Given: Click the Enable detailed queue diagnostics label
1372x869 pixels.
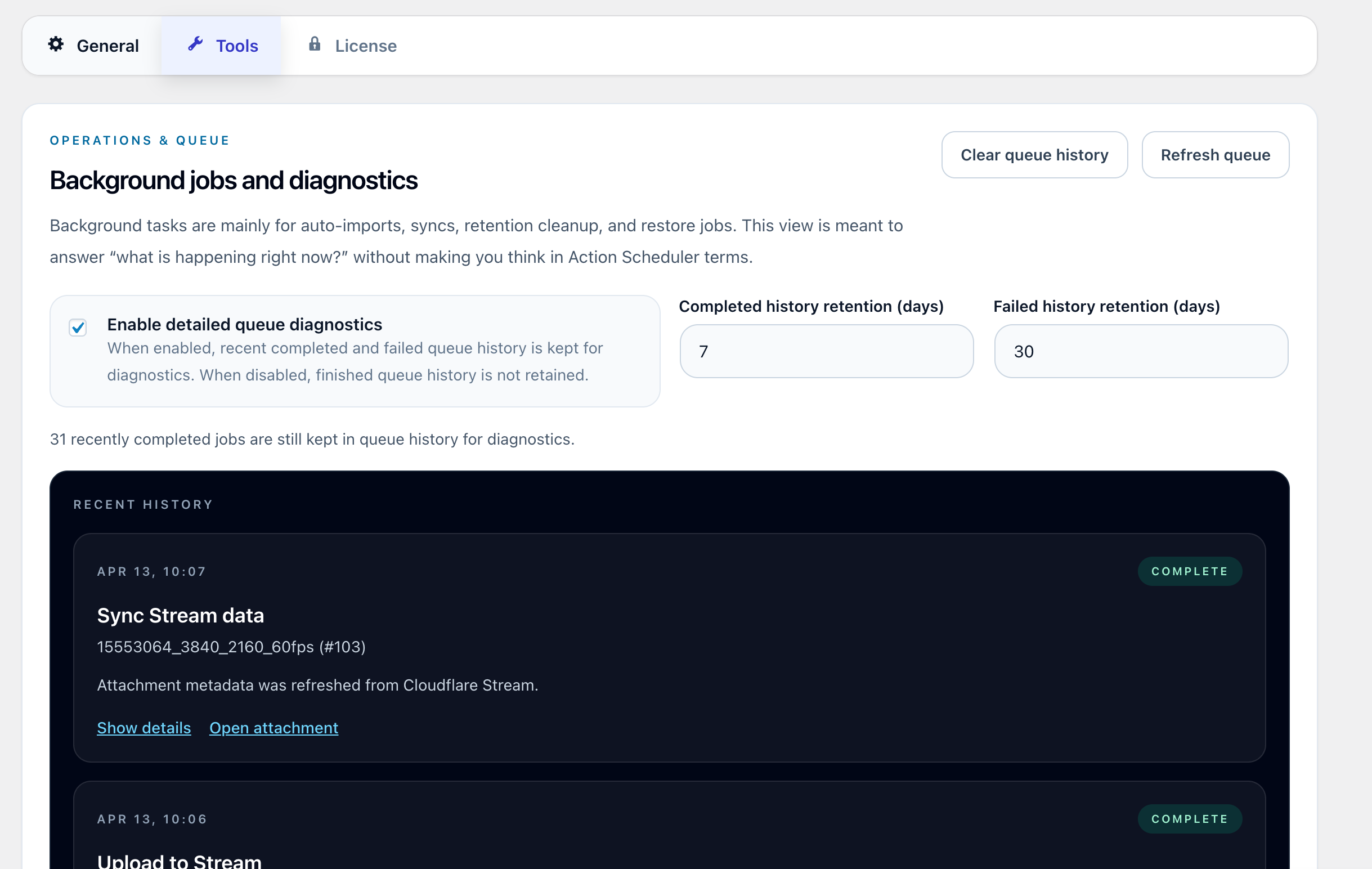Looking at the screenshot, I should point(244,324).
